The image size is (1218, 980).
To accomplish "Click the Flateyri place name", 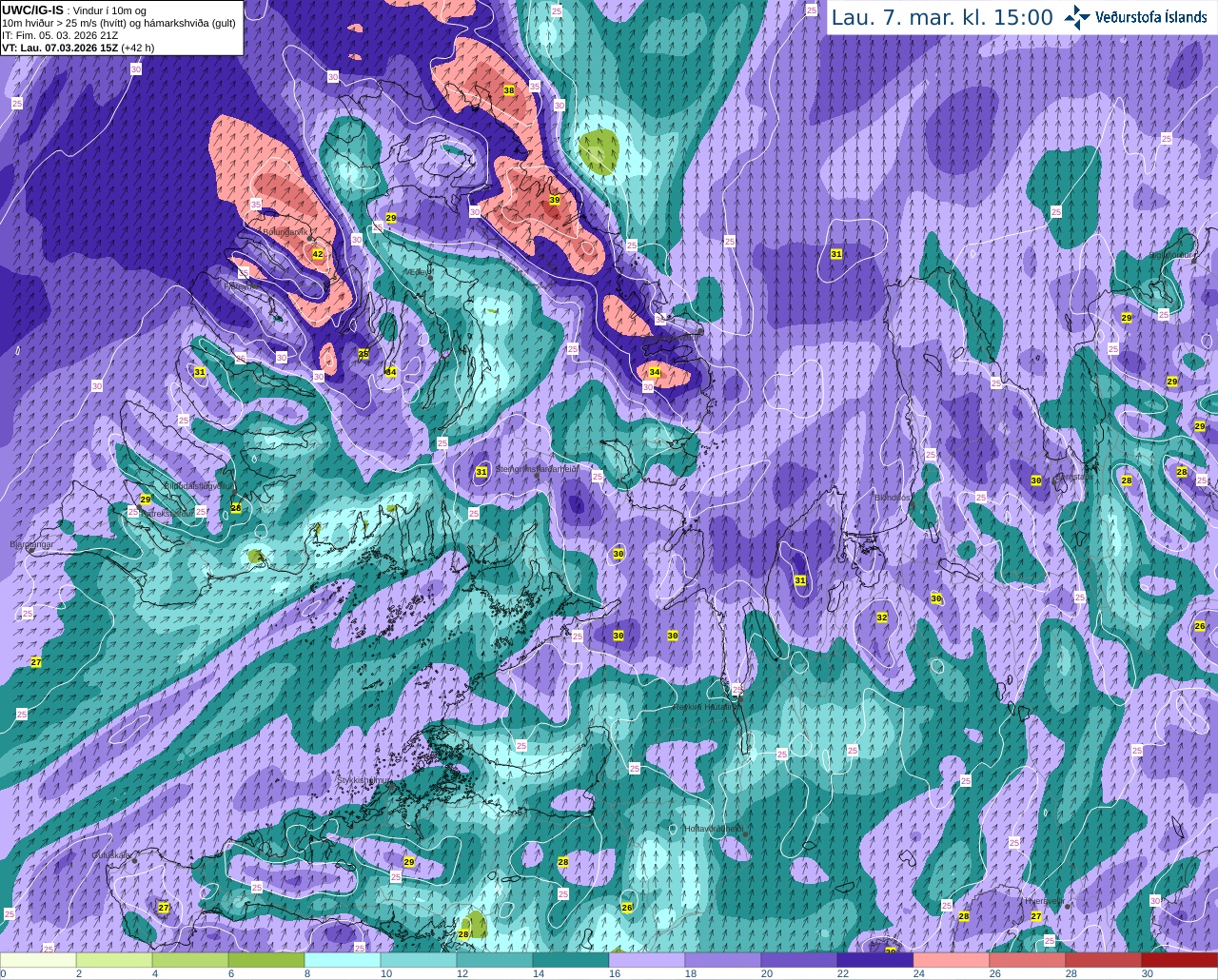I will point(240,285).
